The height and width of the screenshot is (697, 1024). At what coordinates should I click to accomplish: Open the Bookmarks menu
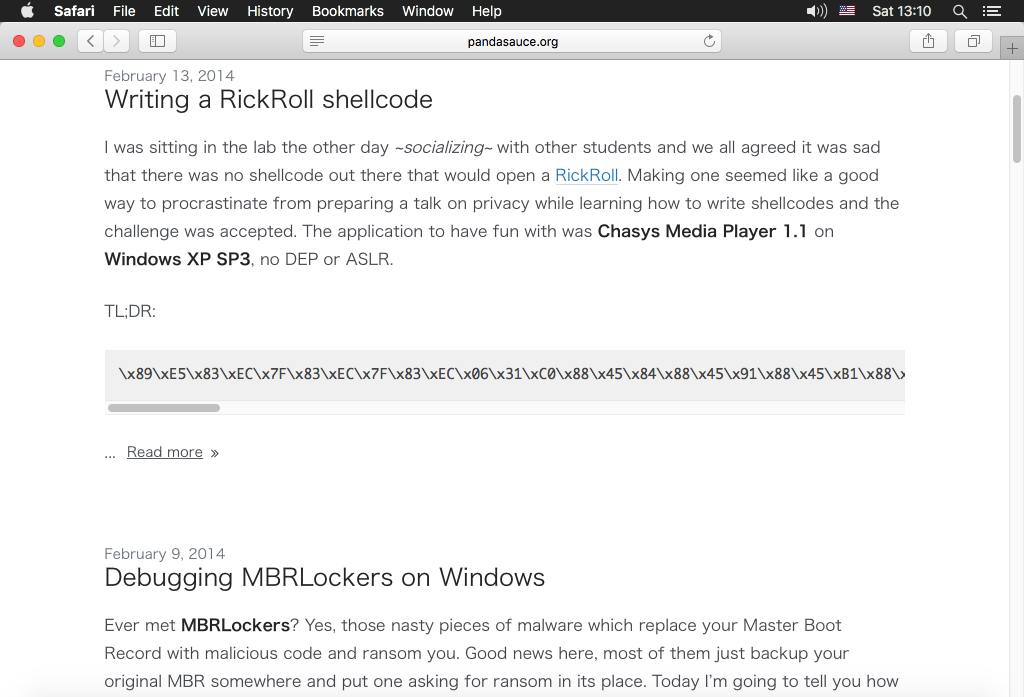[x=347, y=11]
